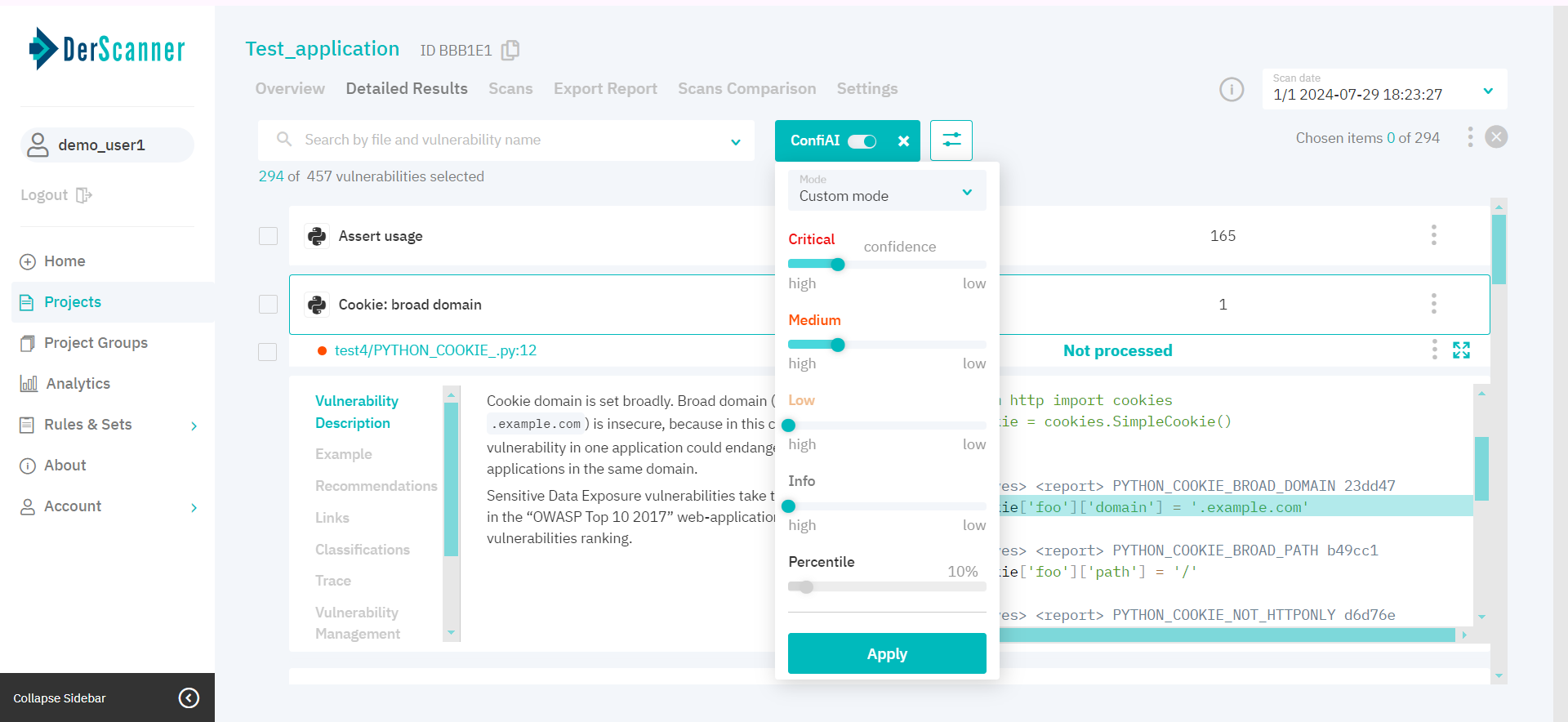Toggle the ConfiAI switch
1568x722 pixels.
click(x=862, y=141)
